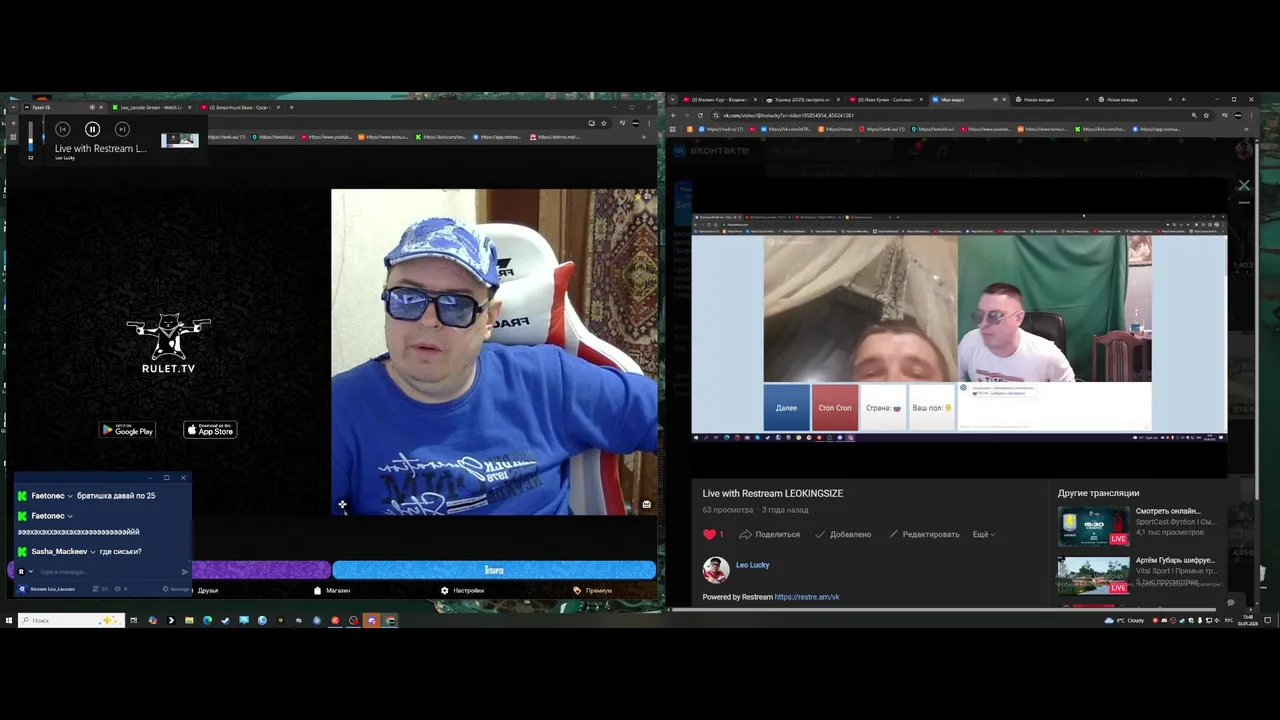Image resolution: width=1280 pixels, height=720 pixels.
Task: Tap the Google Play download badge
Action: [x=127, y=430]
